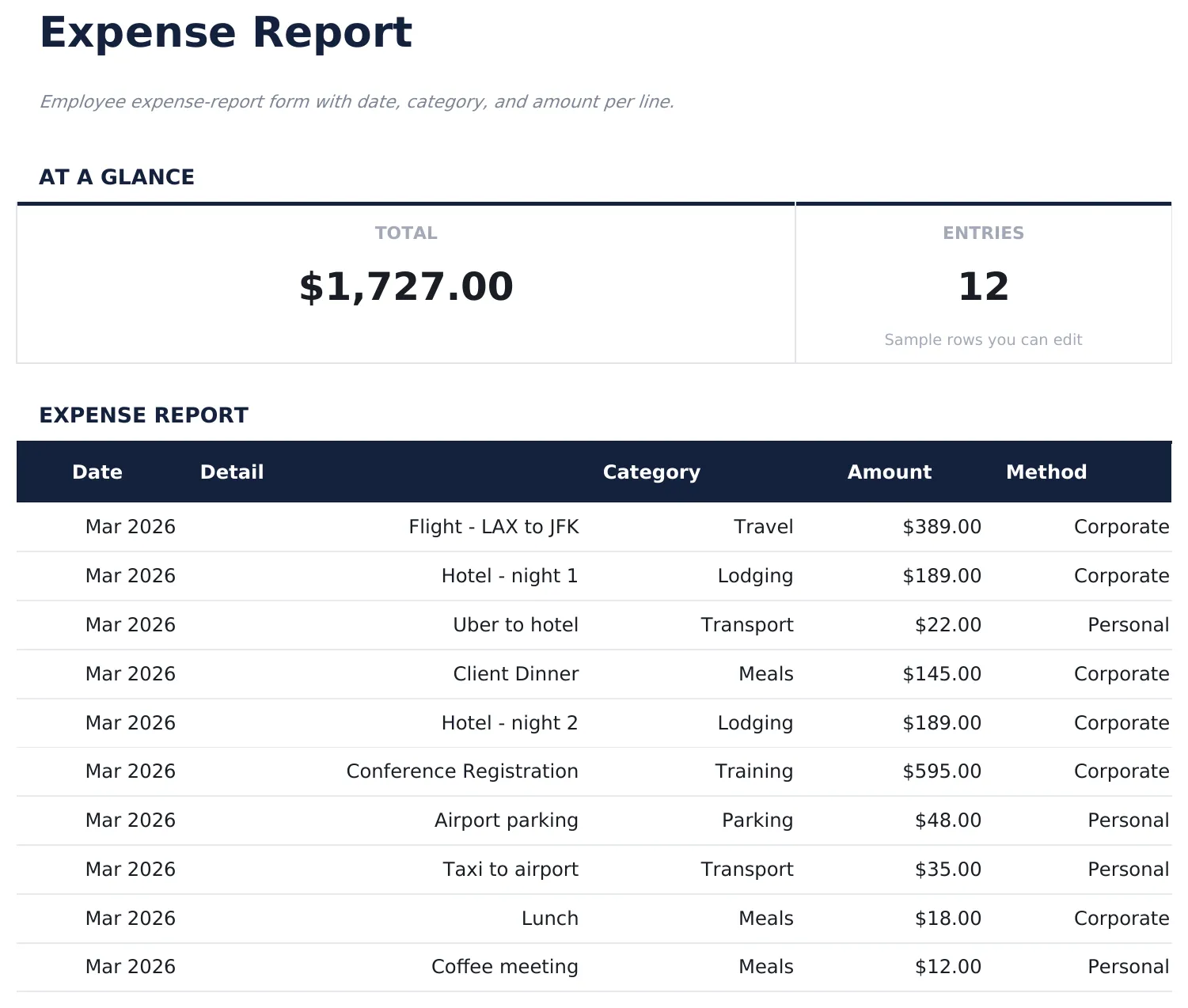Click the Coffee meeting $12.00 amount
Image resolution: width=1188 pixels, height=1008 pixels.
[x=947, y=966]
